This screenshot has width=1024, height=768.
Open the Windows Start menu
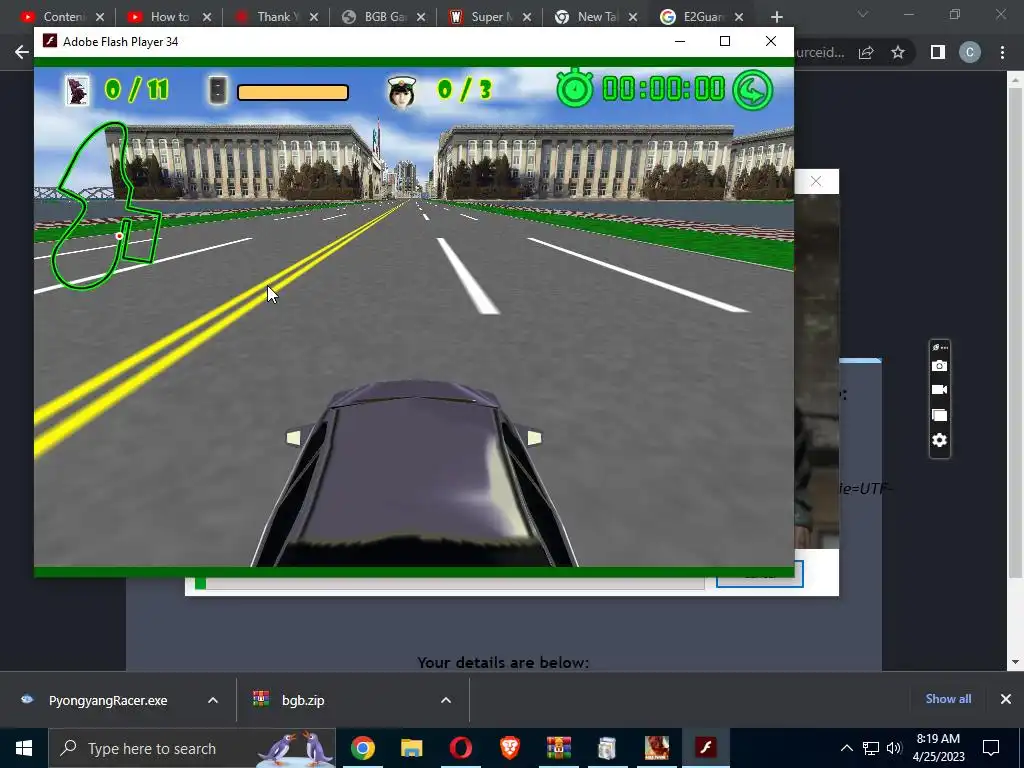pyautogui.click(x=24, y=748)
